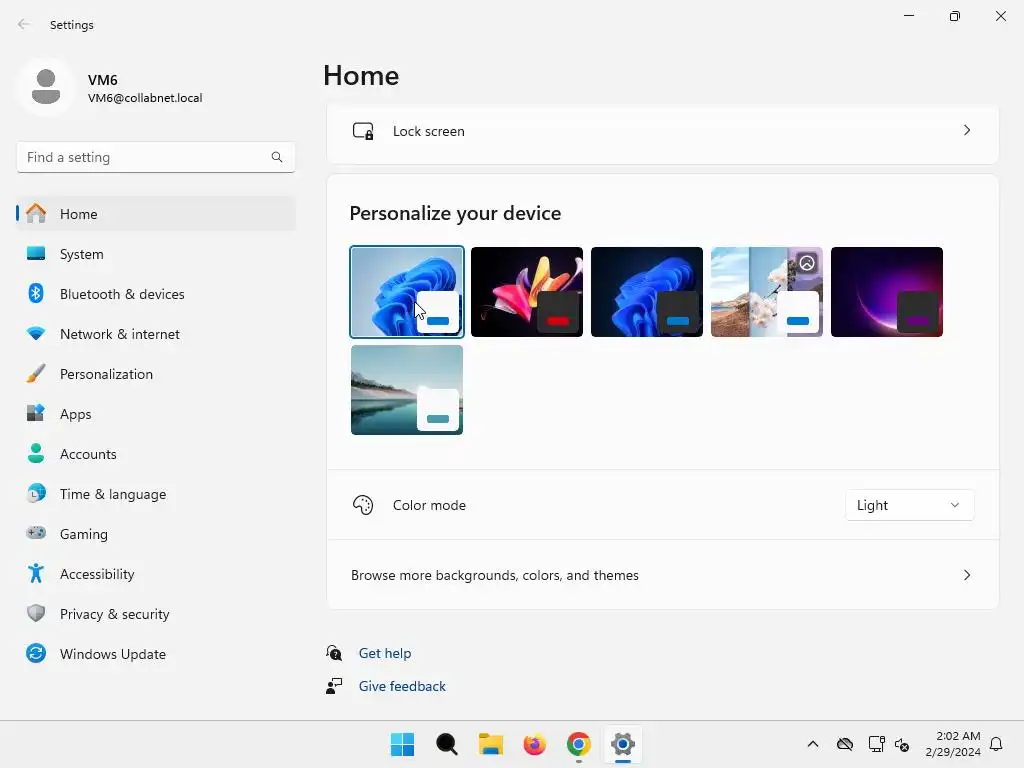
Task: Open the Windows Start menu
Action: (x=402, y=744)
